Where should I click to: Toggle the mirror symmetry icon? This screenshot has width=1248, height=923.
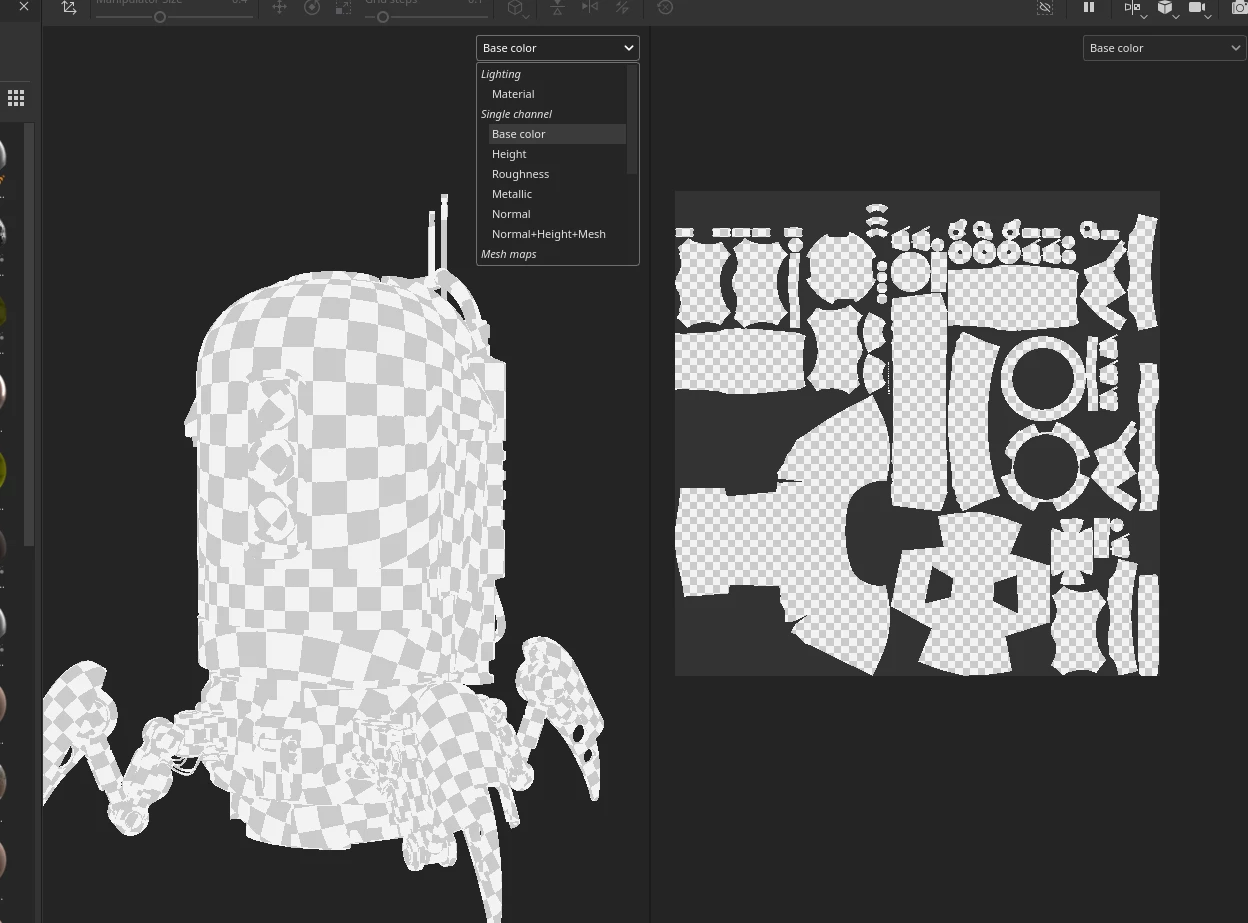pos(590,7)
